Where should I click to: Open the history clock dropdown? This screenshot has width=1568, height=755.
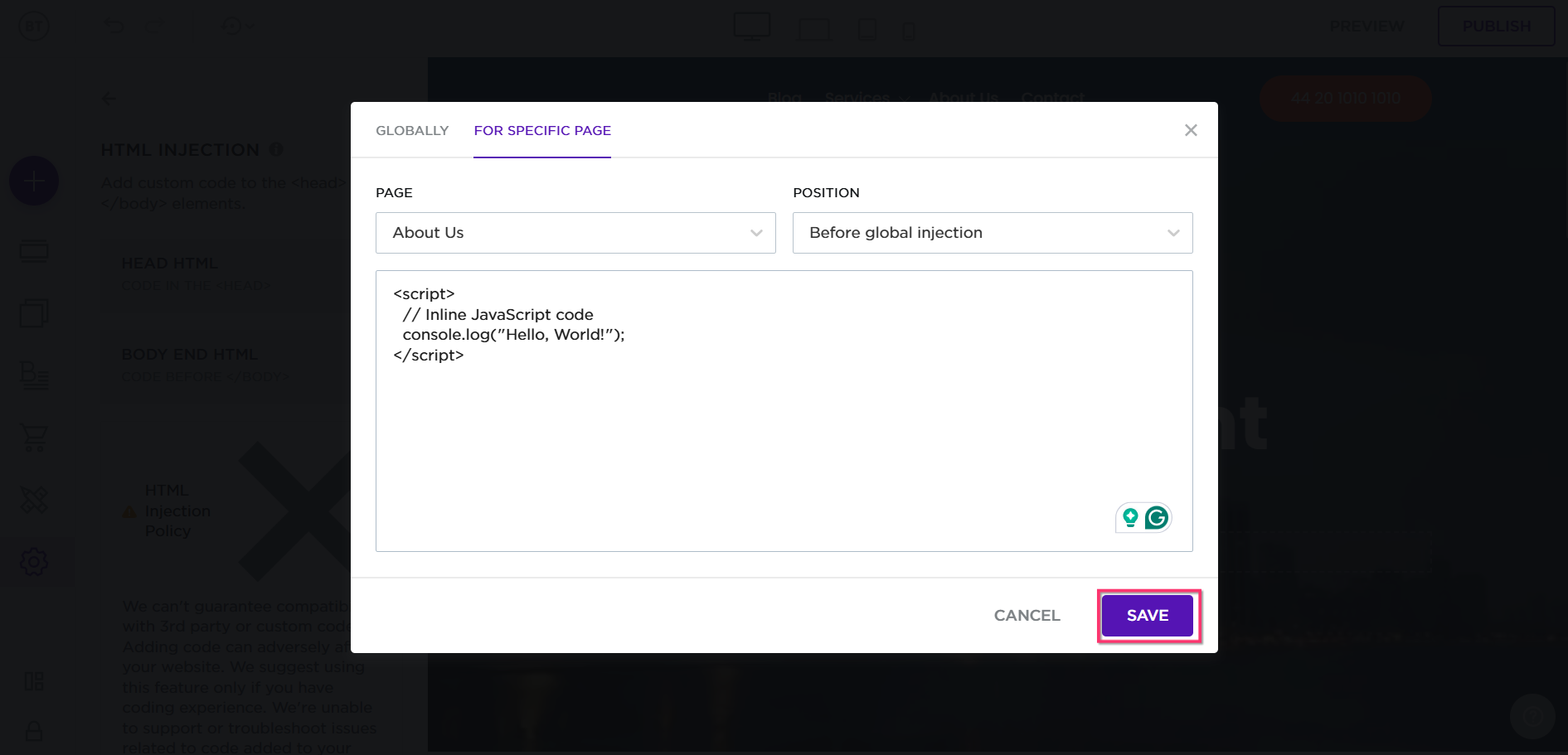point(239,27)
